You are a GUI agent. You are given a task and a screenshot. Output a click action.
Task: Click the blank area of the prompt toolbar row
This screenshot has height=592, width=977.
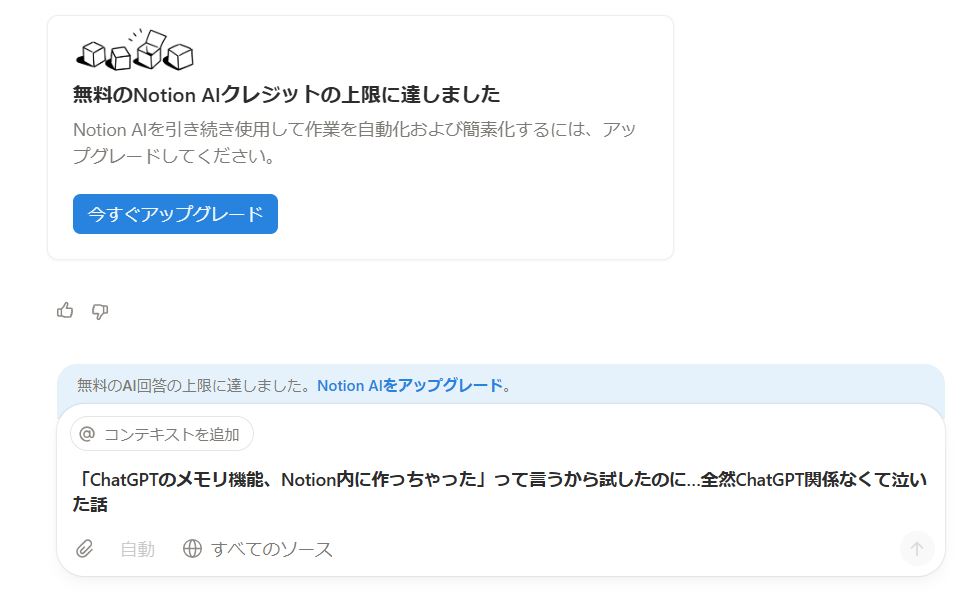click(x=600, y=549)
